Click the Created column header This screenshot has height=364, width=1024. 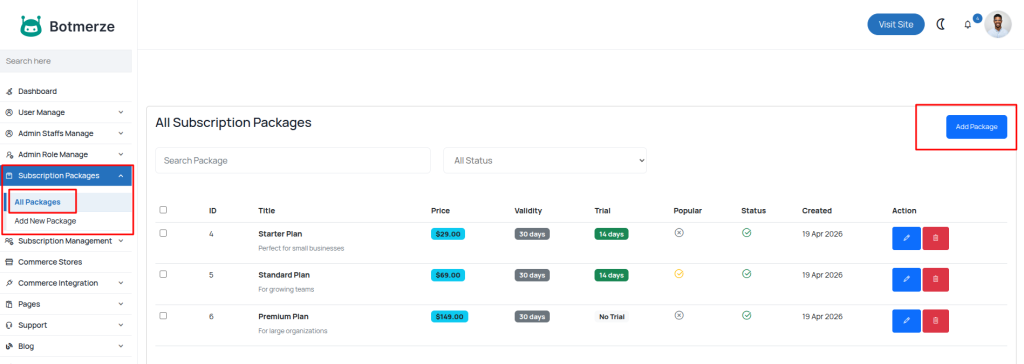pos(817,210)
